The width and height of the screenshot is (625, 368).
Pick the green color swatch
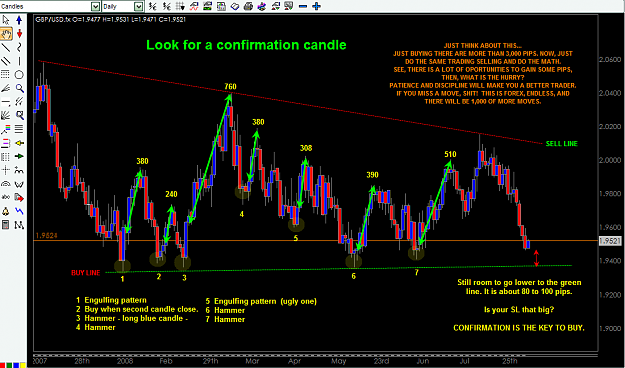click(x=10, y=365)
